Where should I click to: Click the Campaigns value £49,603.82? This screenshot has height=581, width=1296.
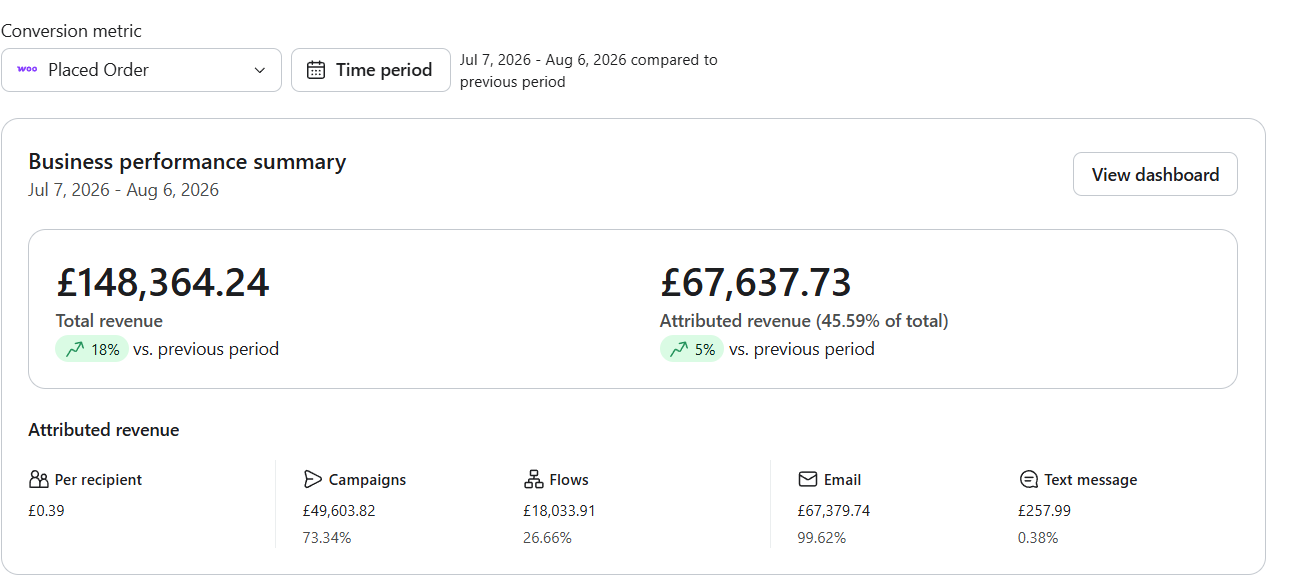click(339, 511)
